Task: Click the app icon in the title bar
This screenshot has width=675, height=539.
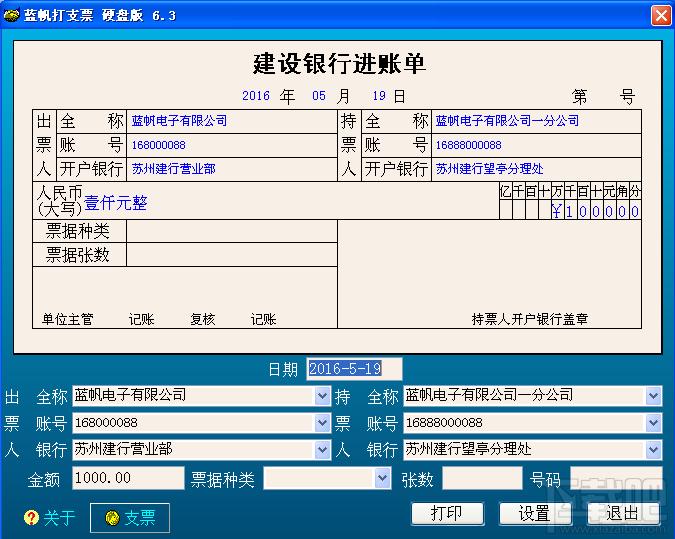Action: 11,15
